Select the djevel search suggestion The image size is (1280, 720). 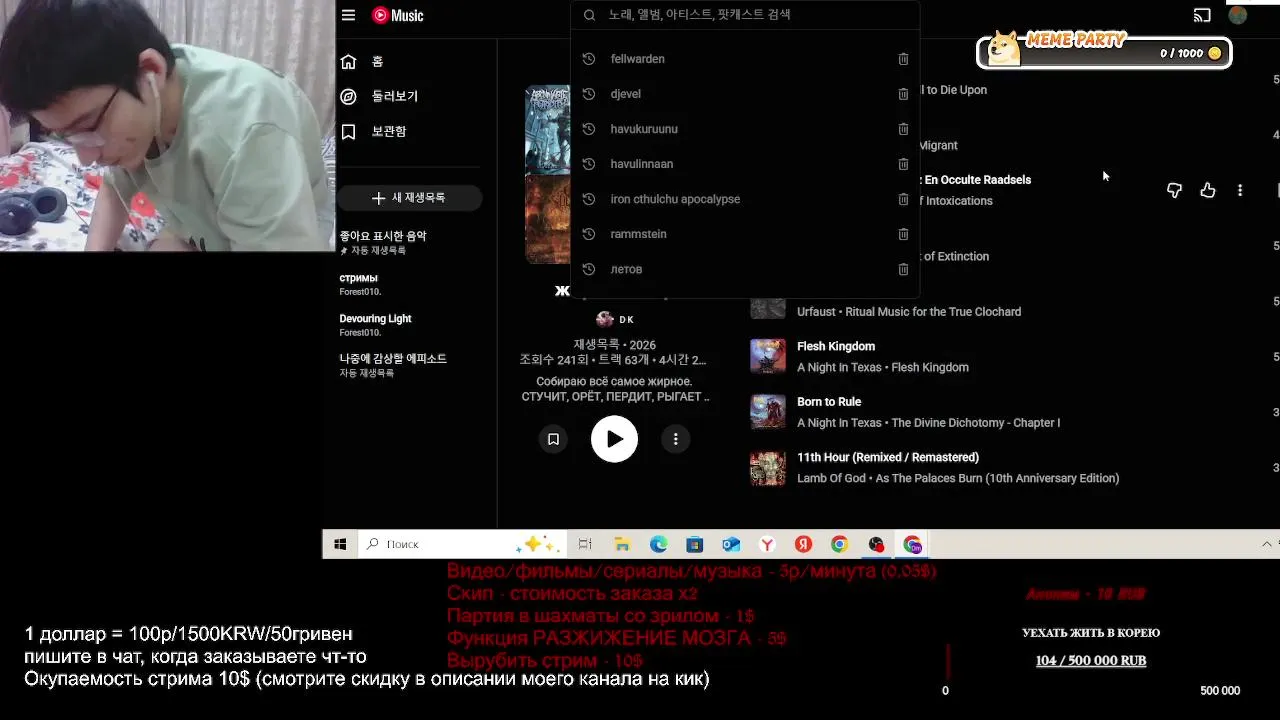[x=744, y=94]
